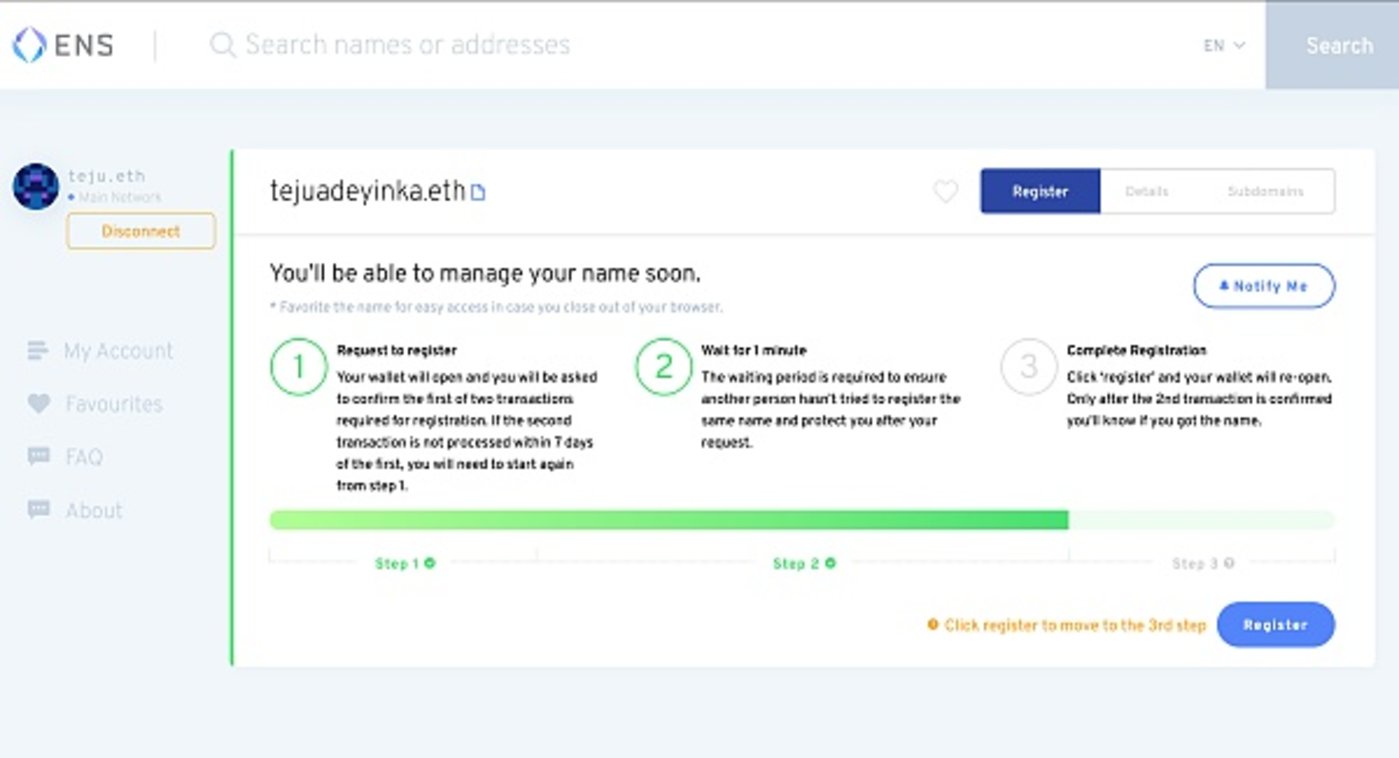Viewport: 1399px width, 758px height.
Task: Click the About chat bubble icon
Action: click(x=38, y=510)
